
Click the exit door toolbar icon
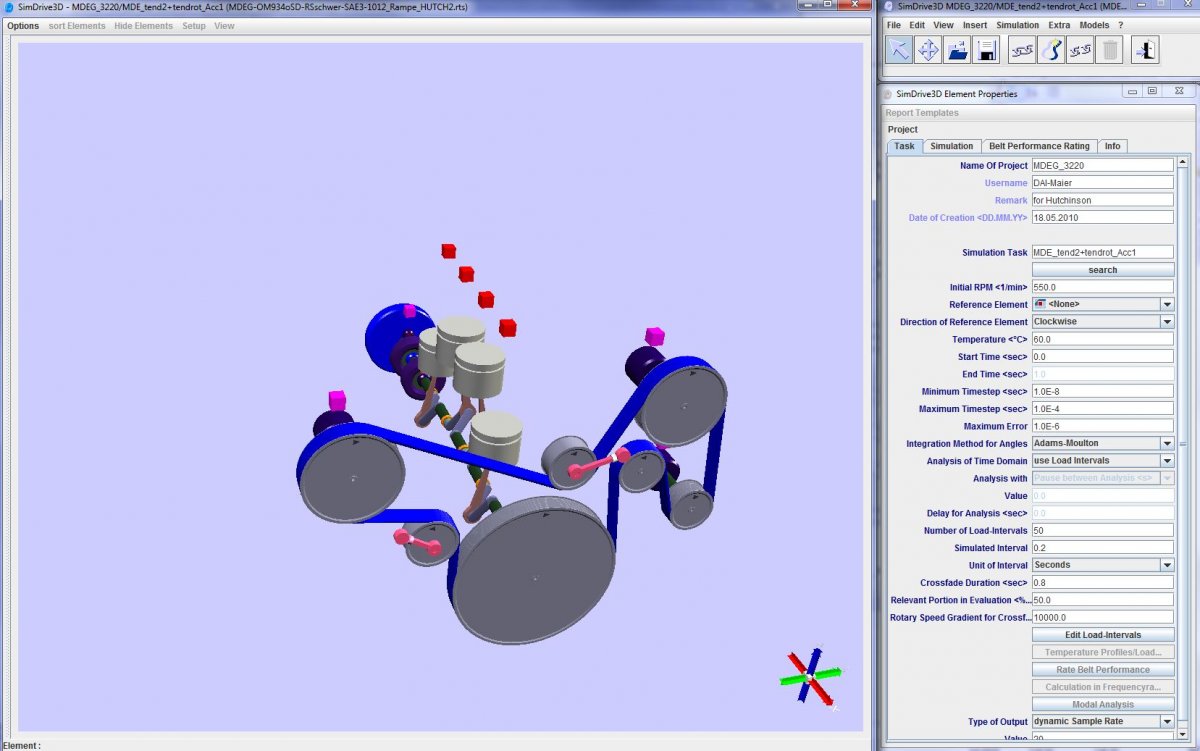1145,50
